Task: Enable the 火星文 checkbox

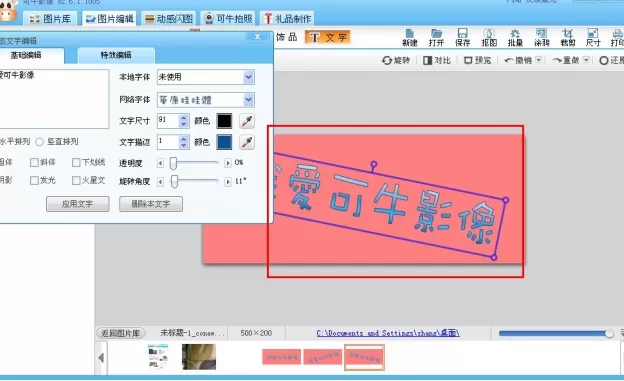Action: click(76, 181)
